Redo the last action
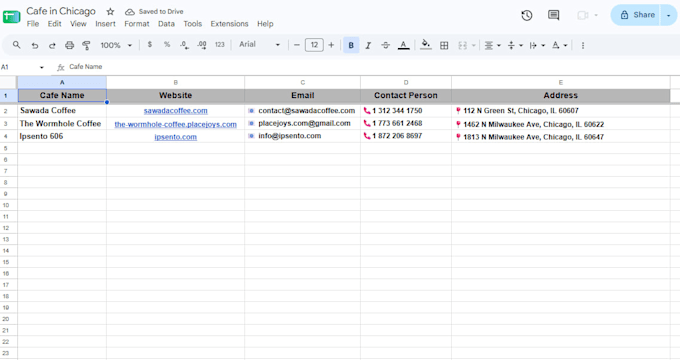 [52, 45]
